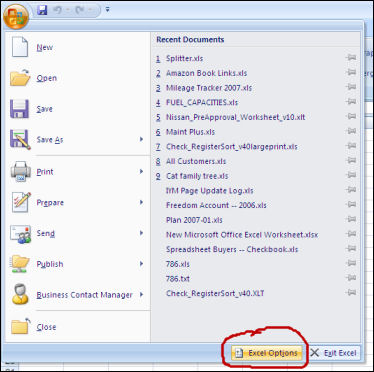This screenshot has height=372, width=374.
Task: Pin Mileage Tracker 2007.xls with its pushpin
Action: [x=351, y=87]
